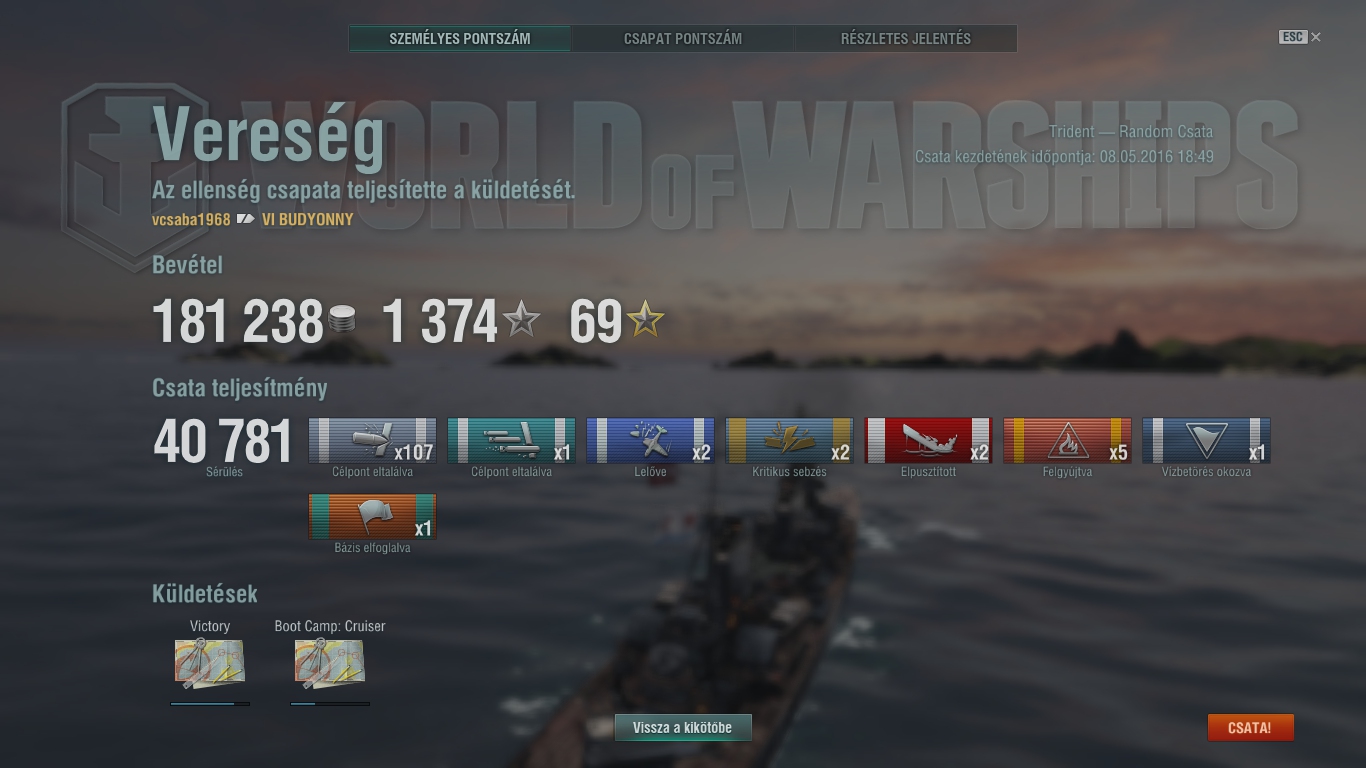The height and width of the screenshot is (768, 1366).
Task: Switch to the Csapat Pontszám tab
Action: [x=683, y=39]
